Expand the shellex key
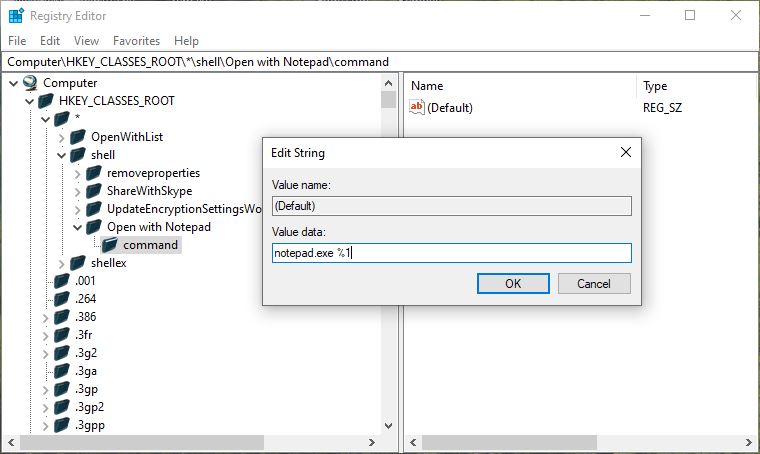 coord(62,263)
